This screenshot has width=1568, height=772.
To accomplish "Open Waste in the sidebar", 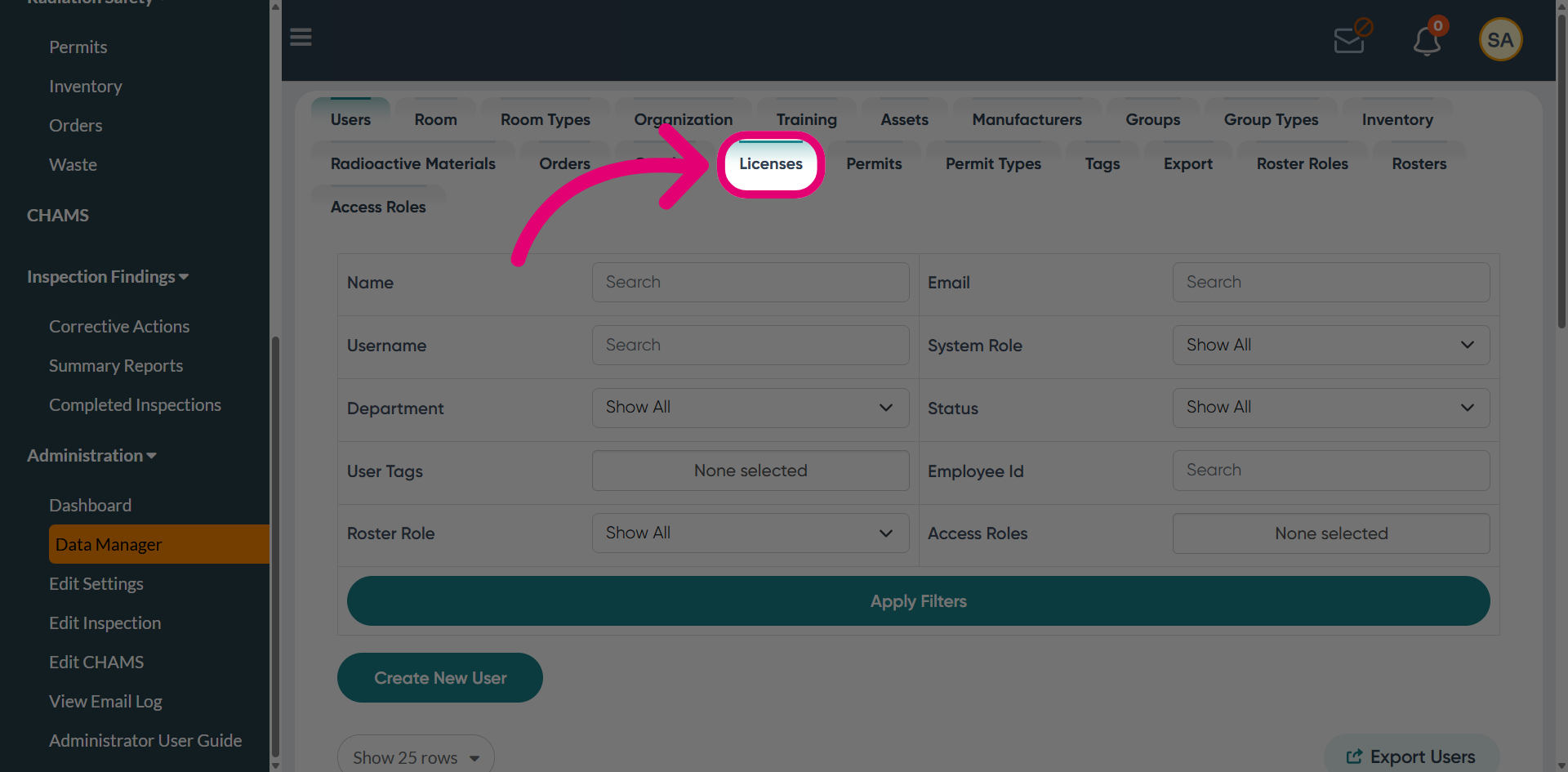I will [x=73, y=165].
